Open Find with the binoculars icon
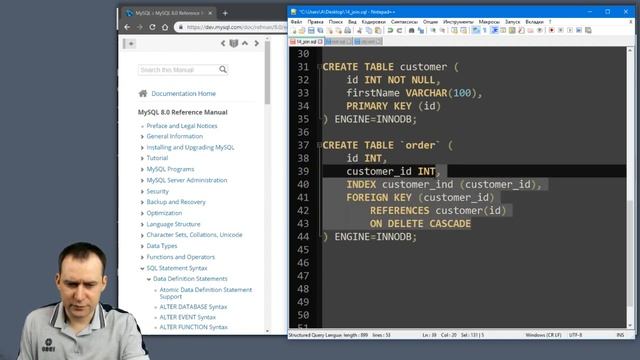Screen dimensions: 640x360 (x=411, y=30)
